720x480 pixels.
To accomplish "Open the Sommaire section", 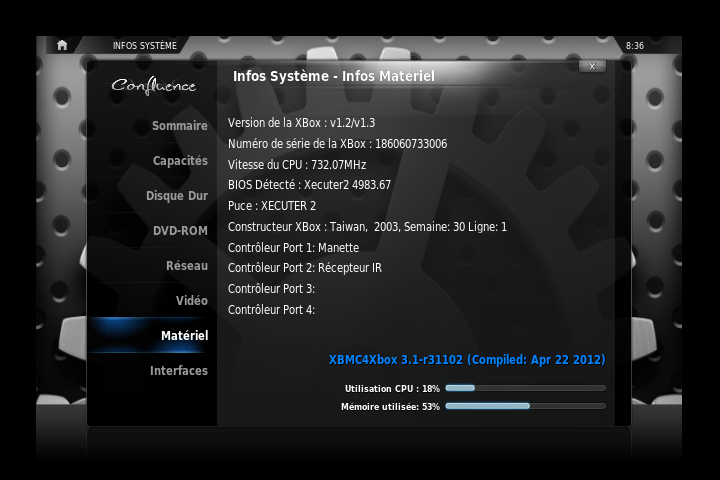I will 179,126.
